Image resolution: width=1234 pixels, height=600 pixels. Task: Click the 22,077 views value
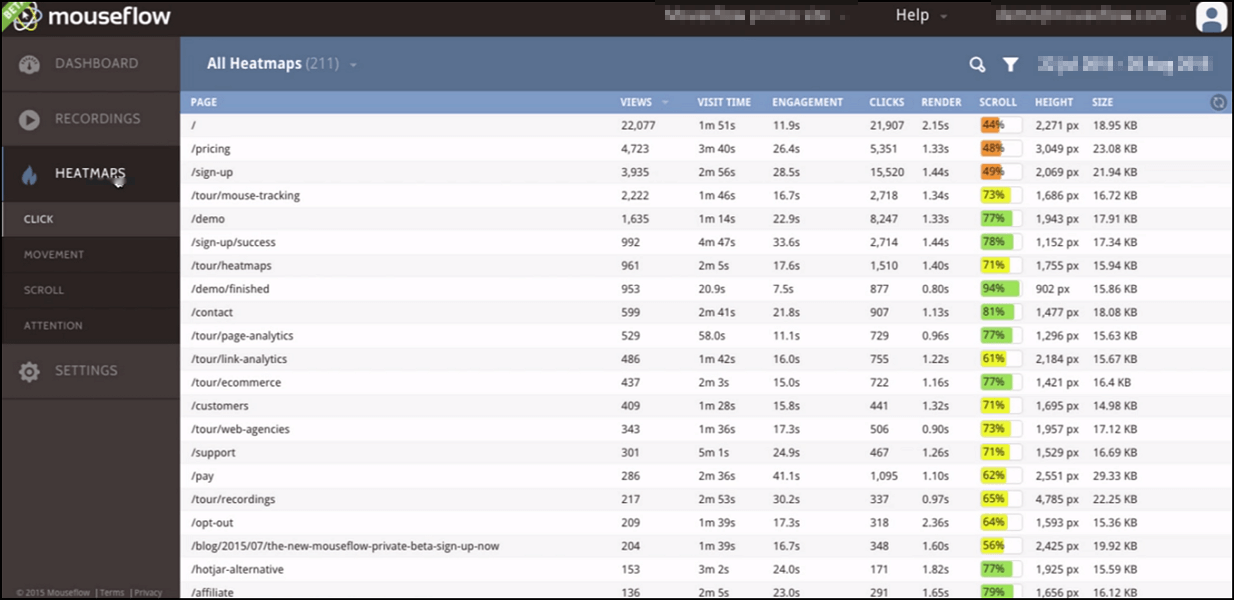pyautogui.click(x=638, y=126)
